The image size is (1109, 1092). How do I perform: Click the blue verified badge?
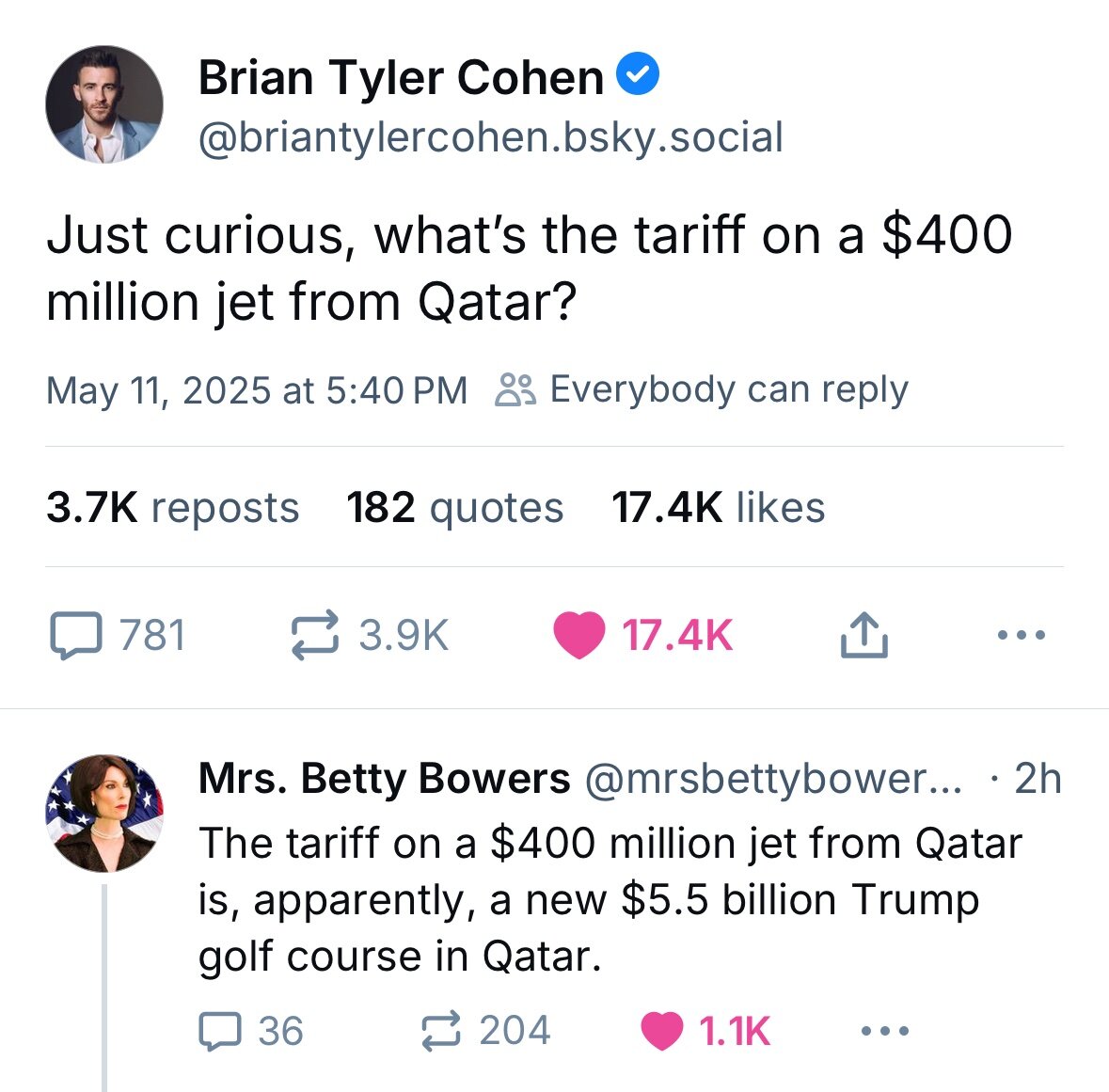click(x=638, y=75)
